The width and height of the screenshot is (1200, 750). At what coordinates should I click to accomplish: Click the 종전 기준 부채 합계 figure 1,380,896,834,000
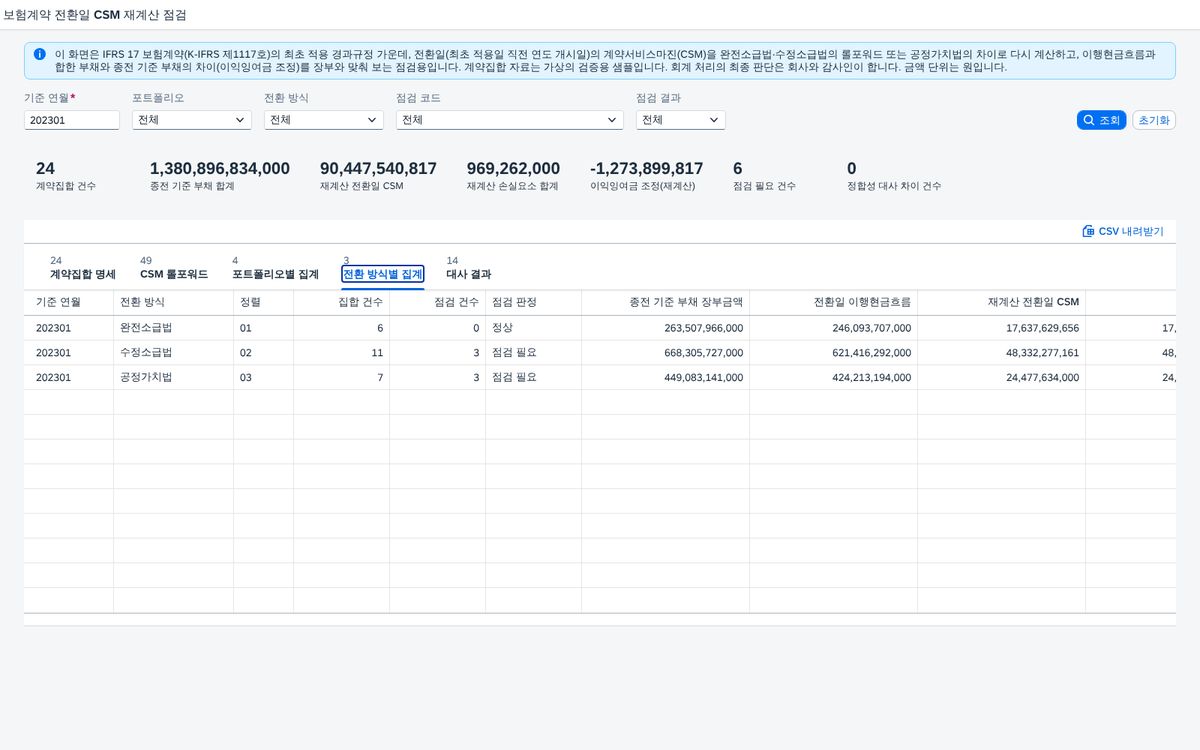(220, 168)
